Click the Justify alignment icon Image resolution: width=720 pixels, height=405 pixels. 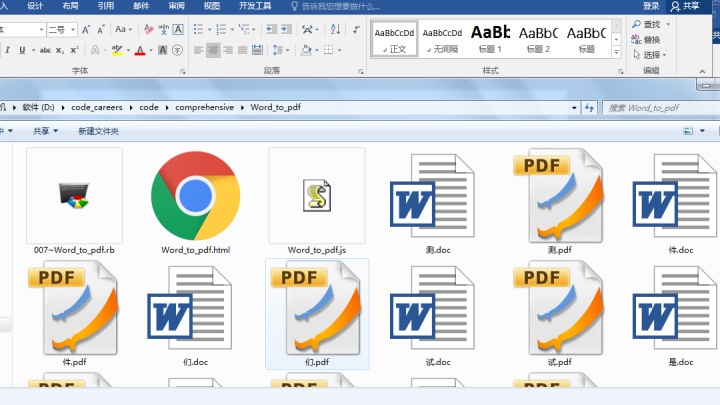242,50
